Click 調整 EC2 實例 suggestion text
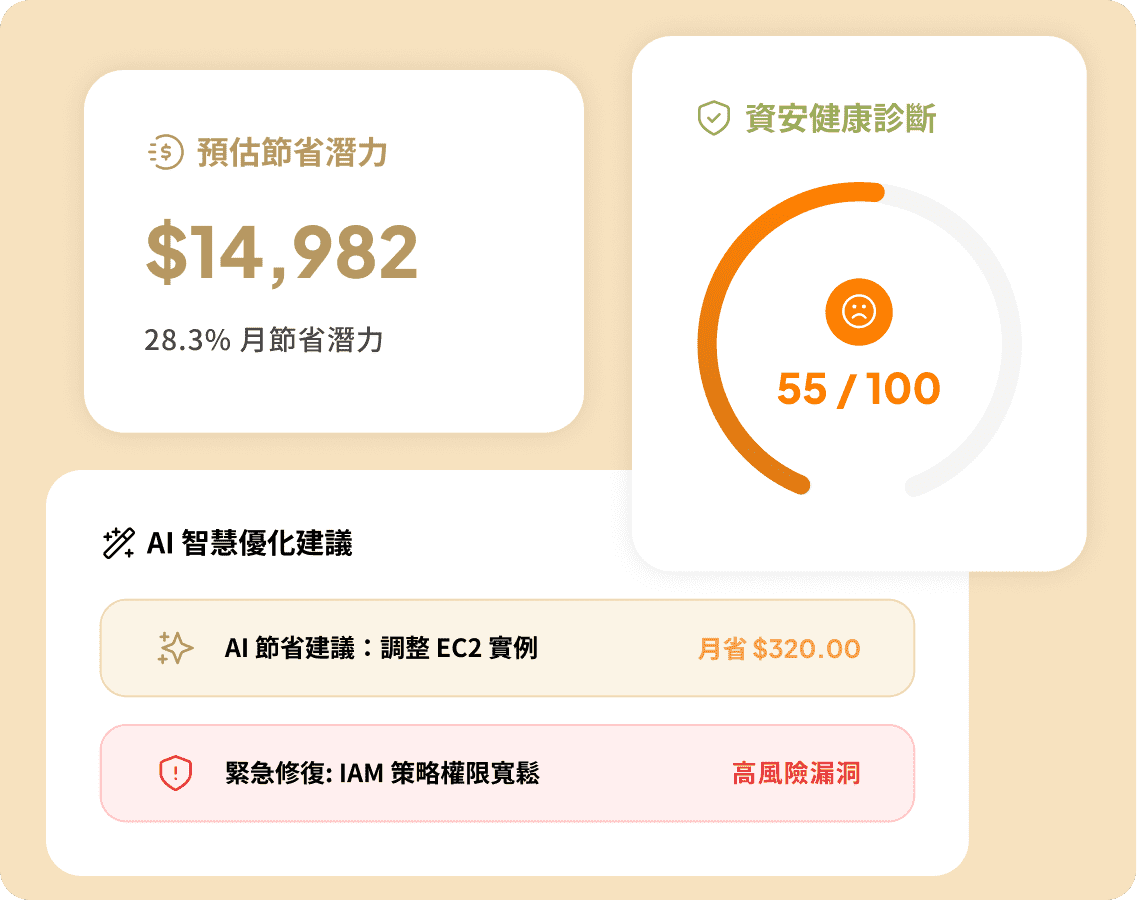 (459, 648)
